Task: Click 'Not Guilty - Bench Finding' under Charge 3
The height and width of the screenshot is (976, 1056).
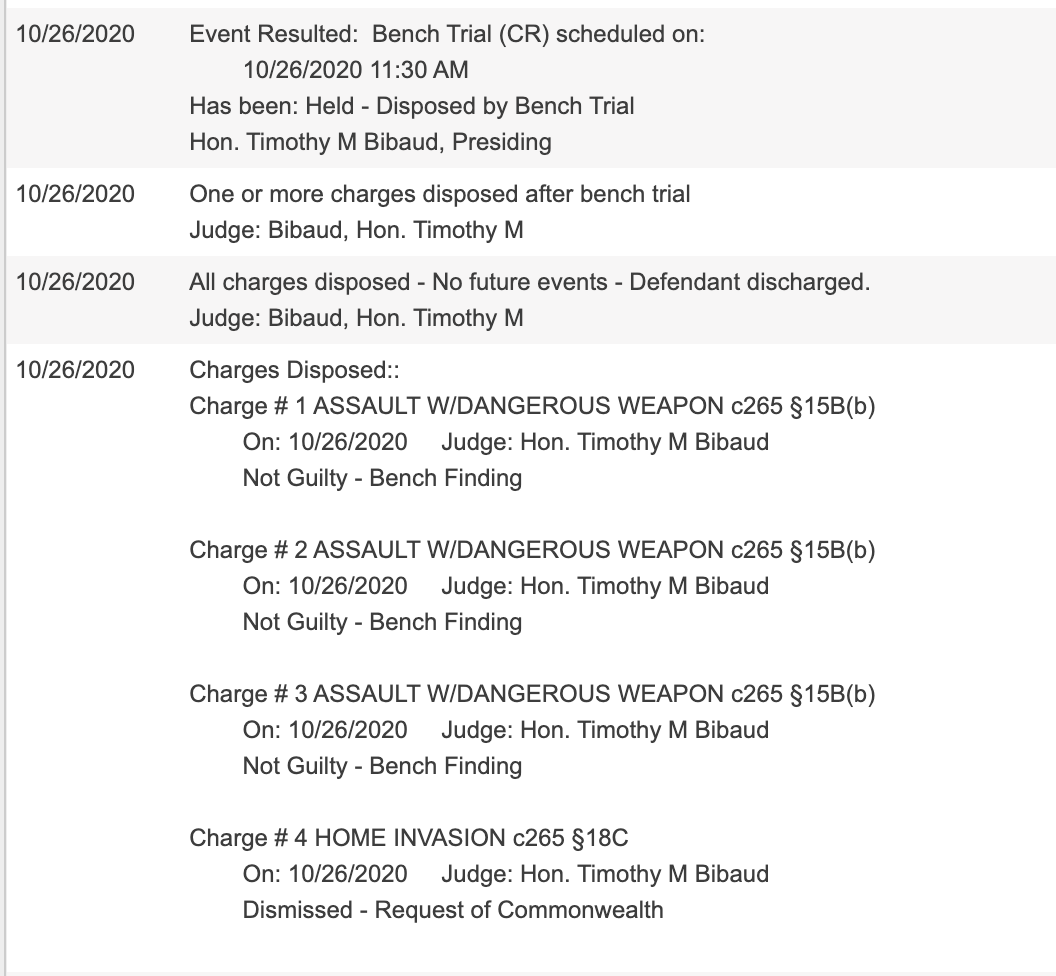Action: tap(382, 766)
